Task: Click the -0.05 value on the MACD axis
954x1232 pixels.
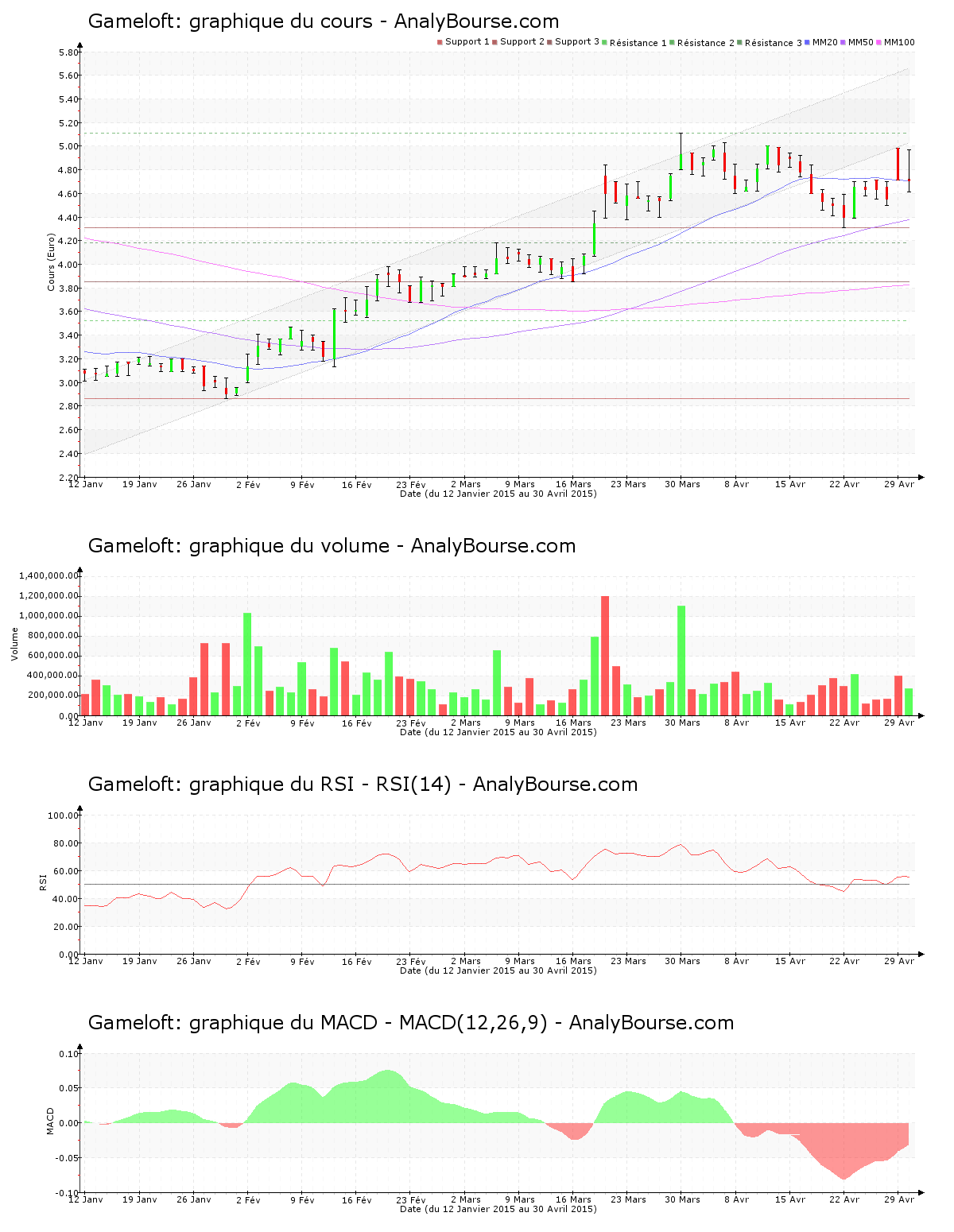Action: point(68,1158)
